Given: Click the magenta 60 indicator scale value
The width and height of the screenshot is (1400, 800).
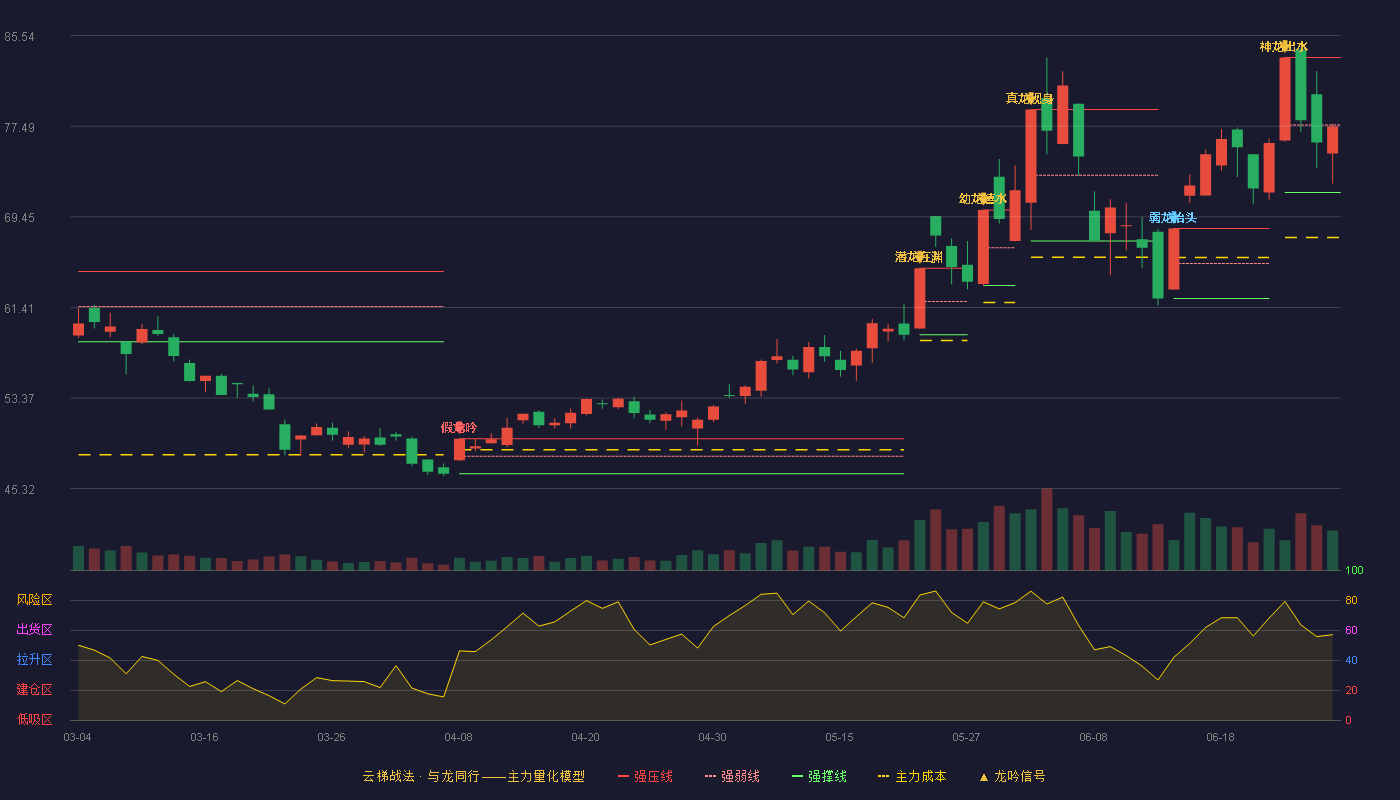Looking at the screenshot, I should (x=1351, y=630).
